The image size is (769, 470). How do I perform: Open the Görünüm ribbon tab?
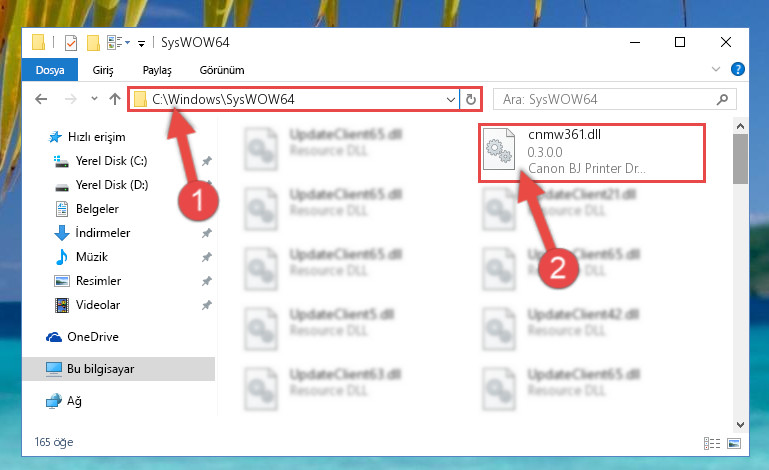tap(222, 70)
